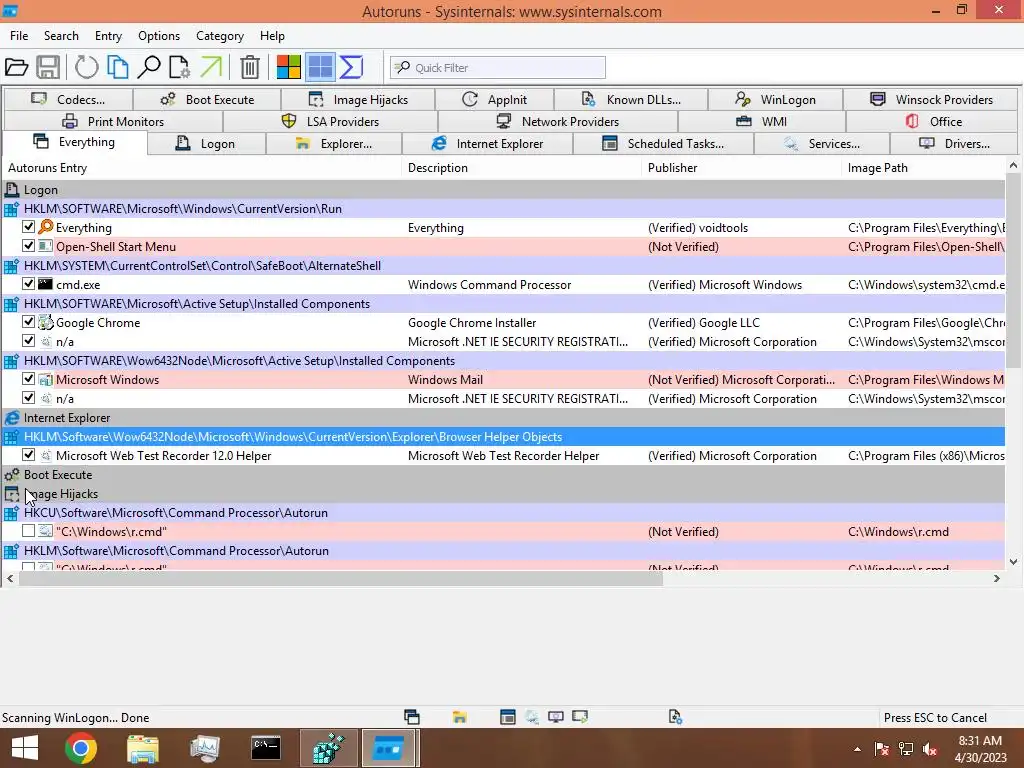Switch to the Logon tab
1024x768 pixels.
coord(206,144)
